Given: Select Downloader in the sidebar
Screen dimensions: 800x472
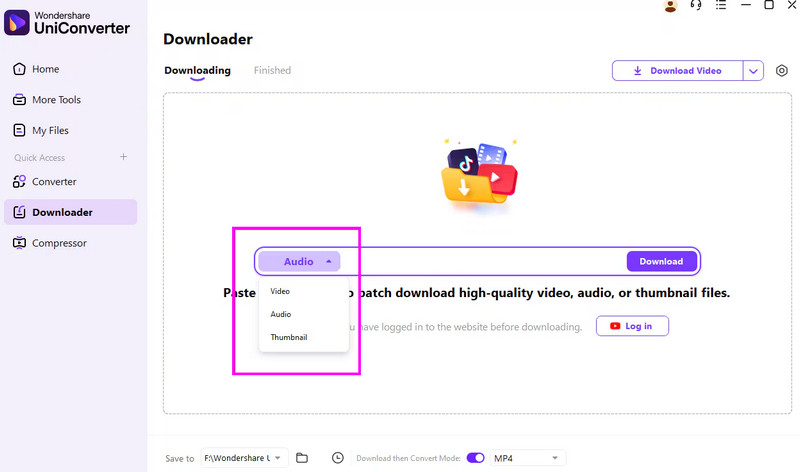Looking at the screenshot, I should (x=70, y=212).
